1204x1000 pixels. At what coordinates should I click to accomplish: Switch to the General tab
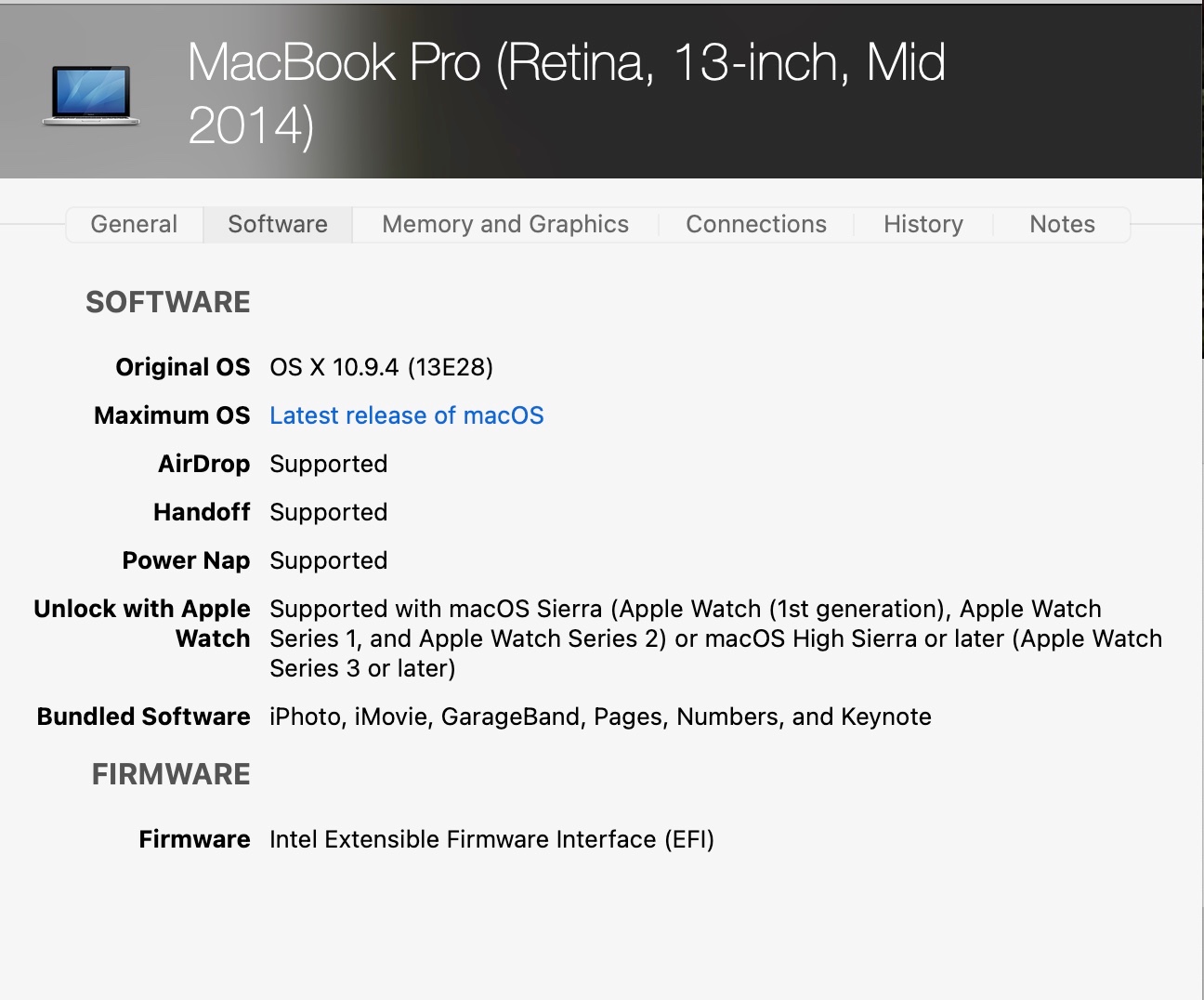(134, 224)
